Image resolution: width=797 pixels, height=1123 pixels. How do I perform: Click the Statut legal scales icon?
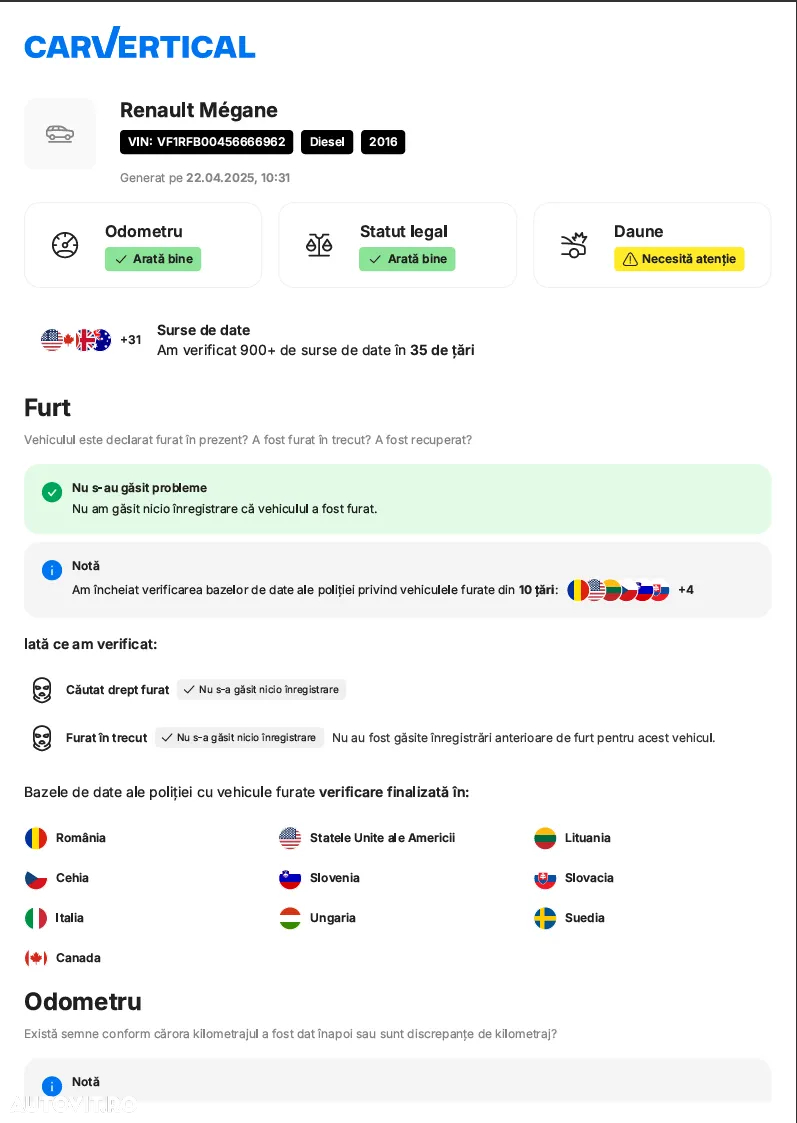319,245
